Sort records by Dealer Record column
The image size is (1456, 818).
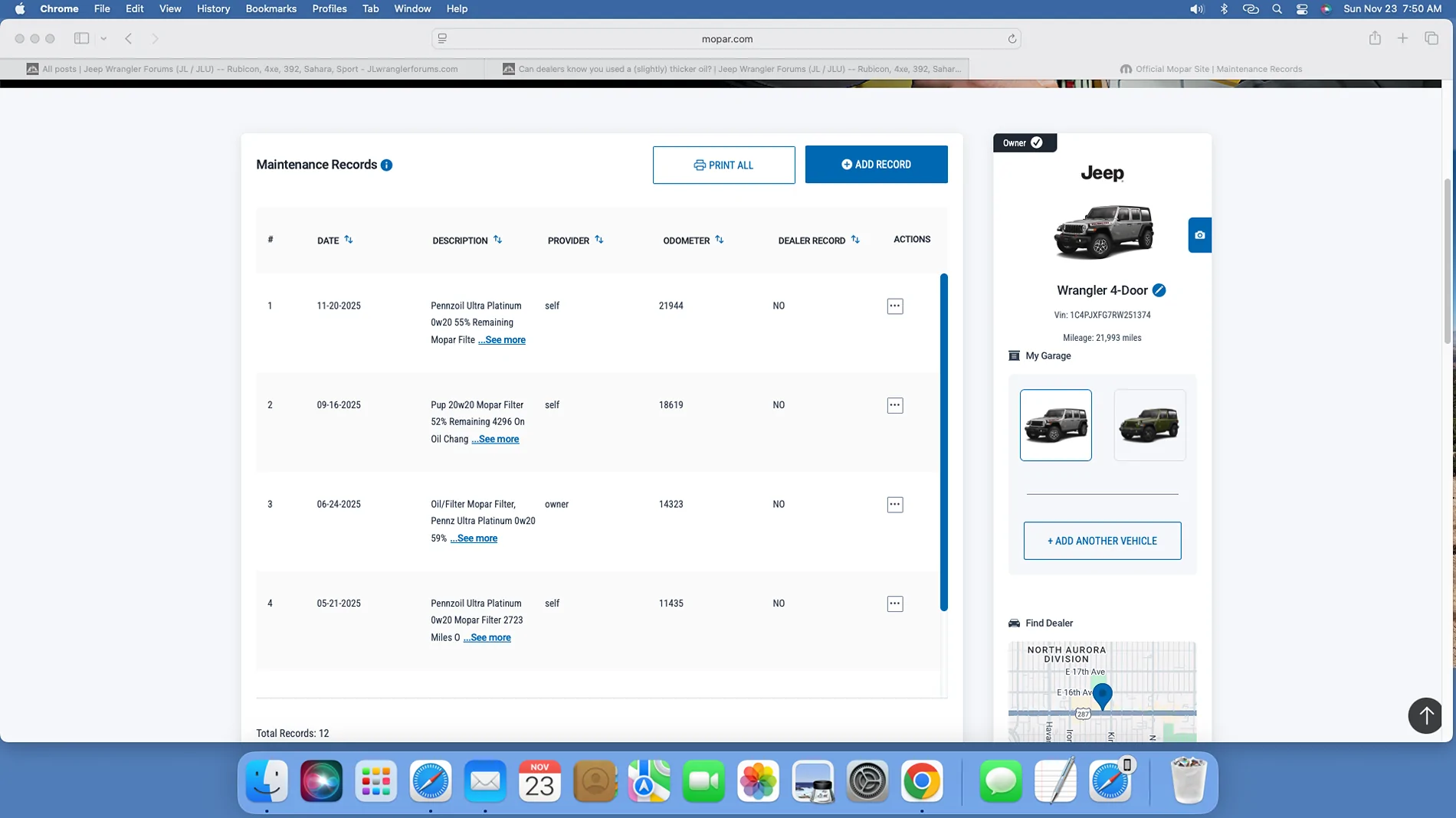pyautogui.click(x=855, y=240)
